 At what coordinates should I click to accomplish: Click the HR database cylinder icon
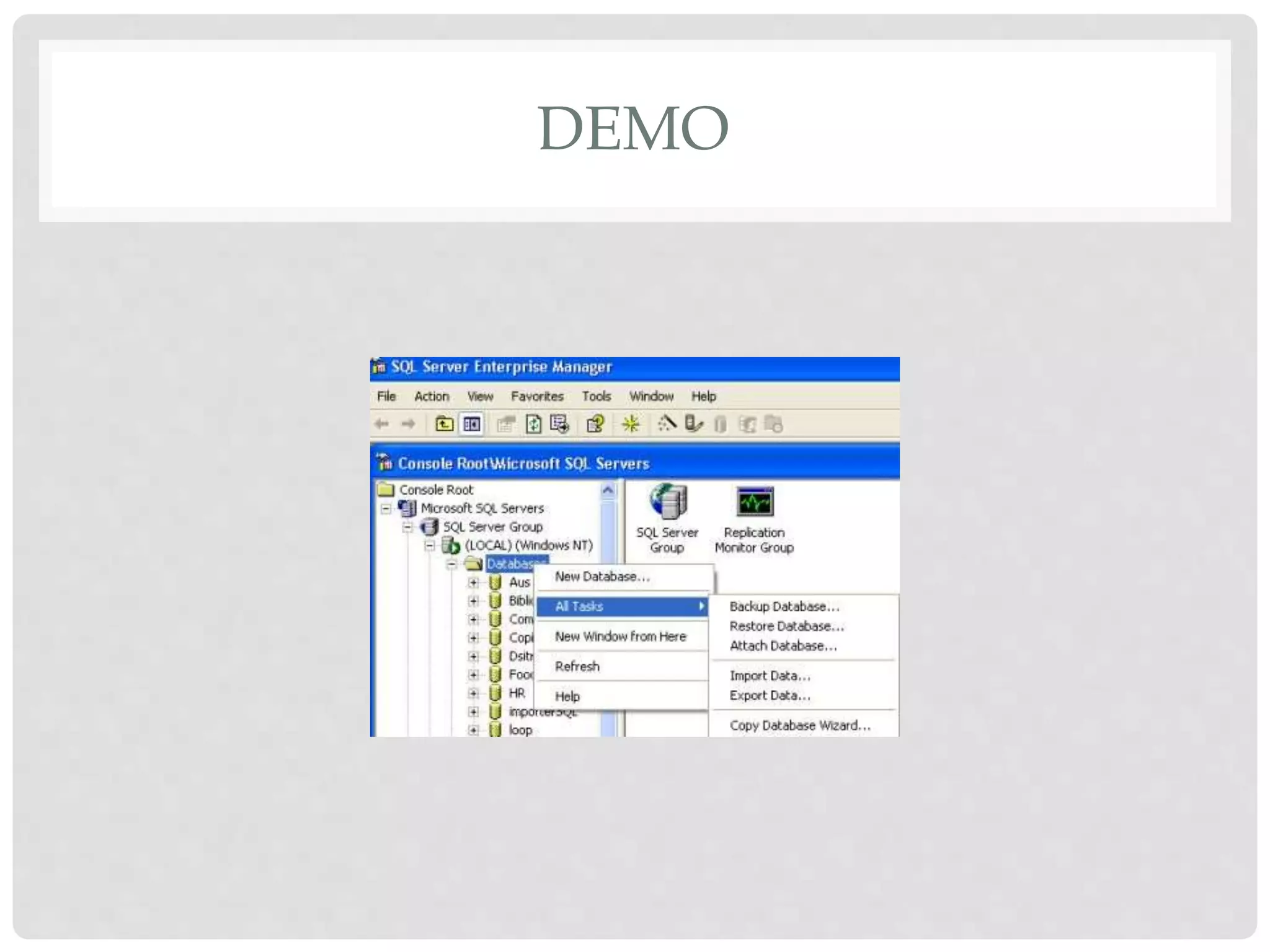coord(495,693)
